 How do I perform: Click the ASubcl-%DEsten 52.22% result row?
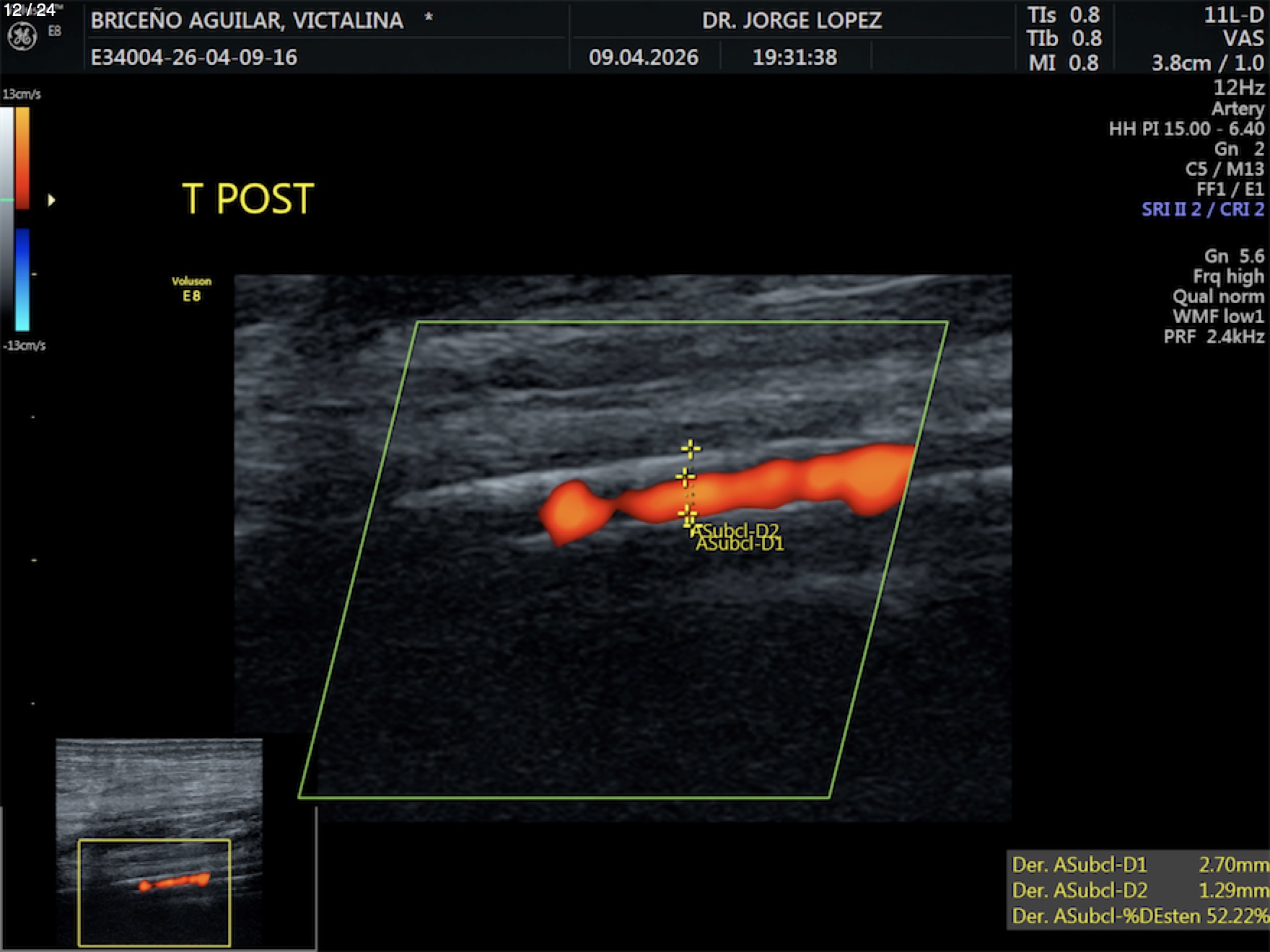point(1139,916)
